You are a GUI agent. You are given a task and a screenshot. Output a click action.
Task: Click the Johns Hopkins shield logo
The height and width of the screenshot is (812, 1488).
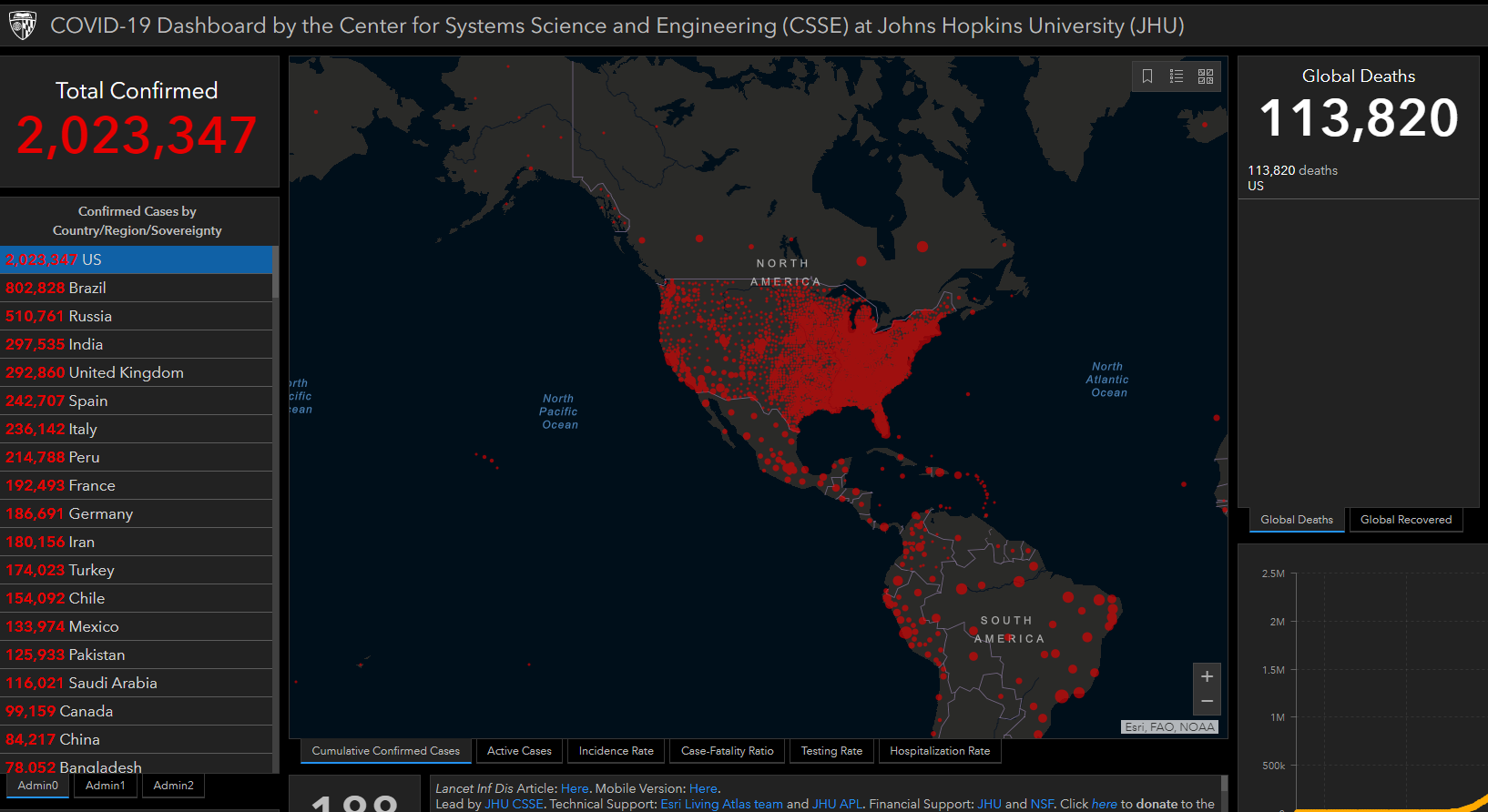(x=22, y=25)
